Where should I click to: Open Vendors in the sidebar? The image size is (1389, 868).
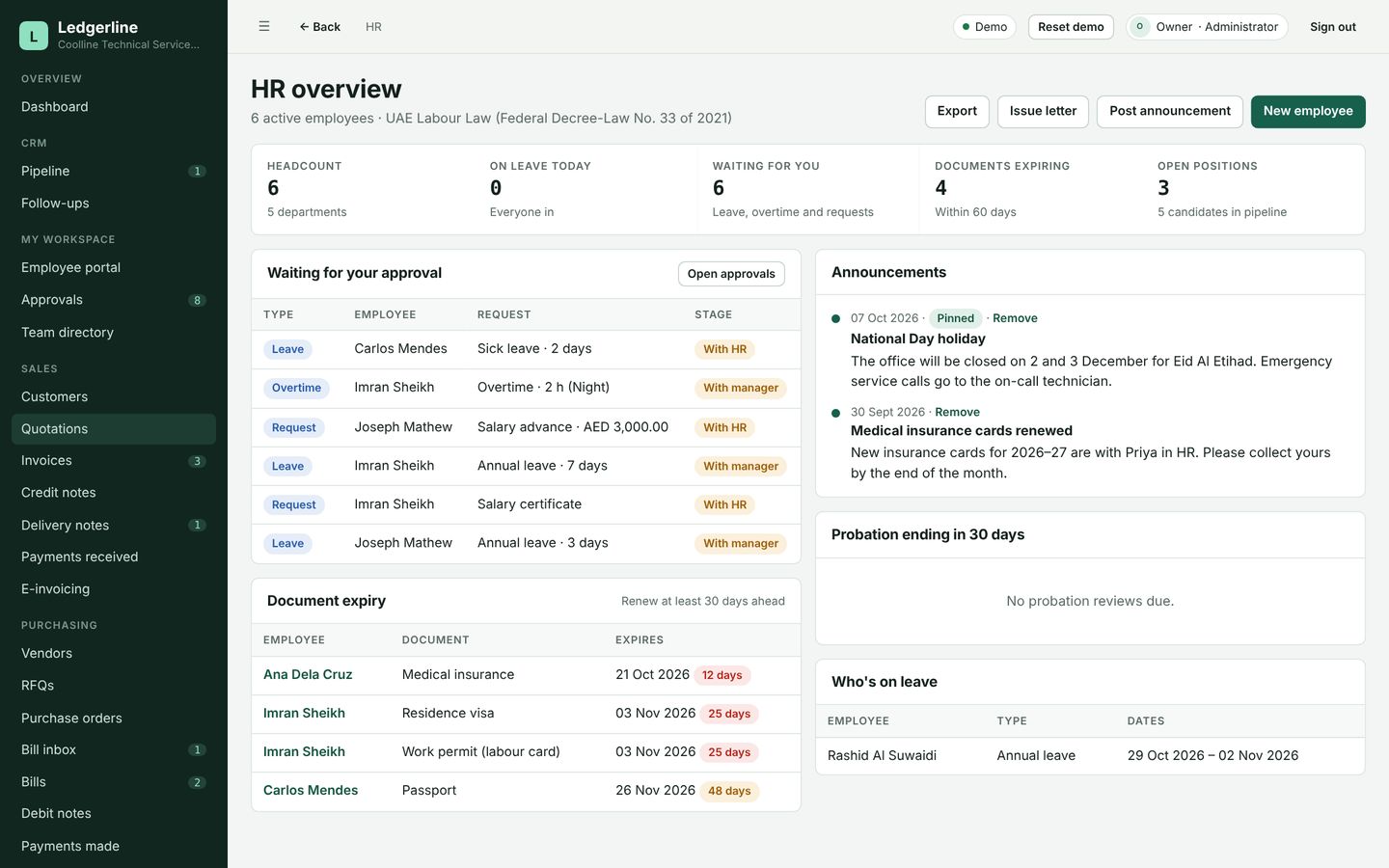(114, 654)
